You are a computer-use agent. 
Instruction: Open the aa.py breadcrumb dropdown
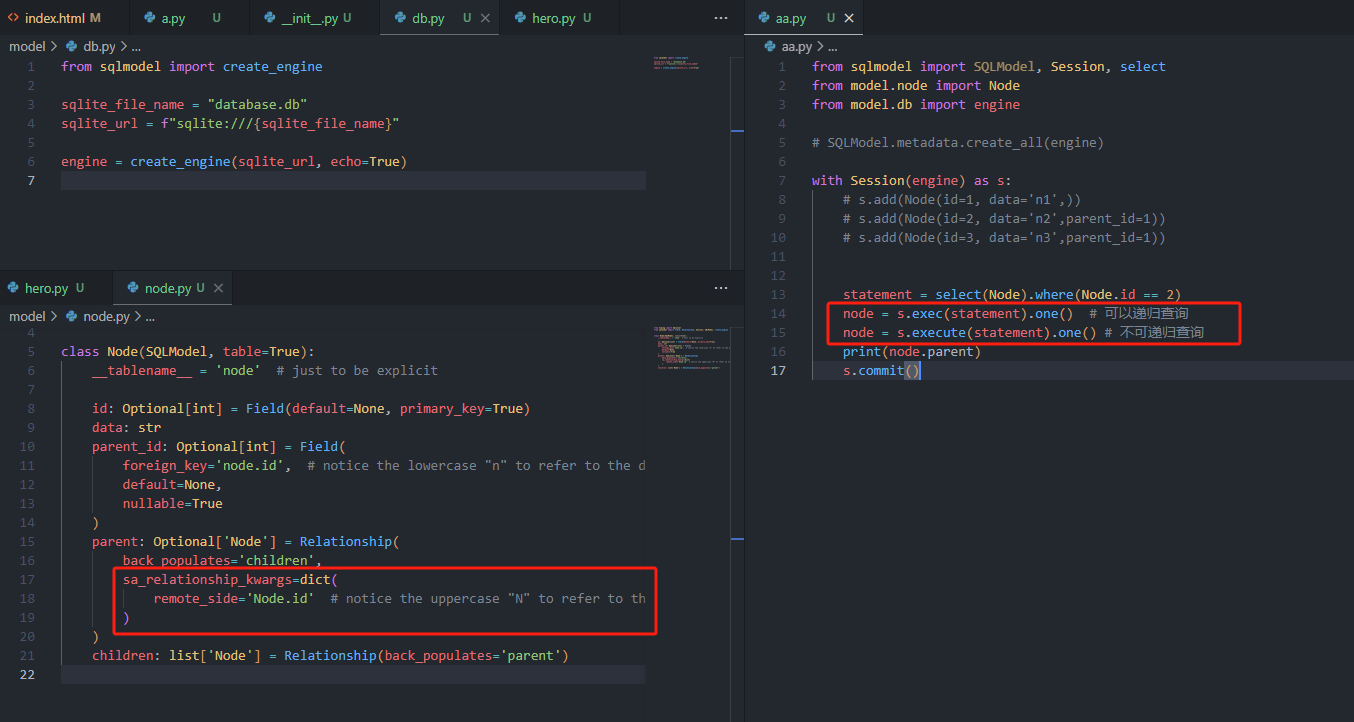point(789,46)
